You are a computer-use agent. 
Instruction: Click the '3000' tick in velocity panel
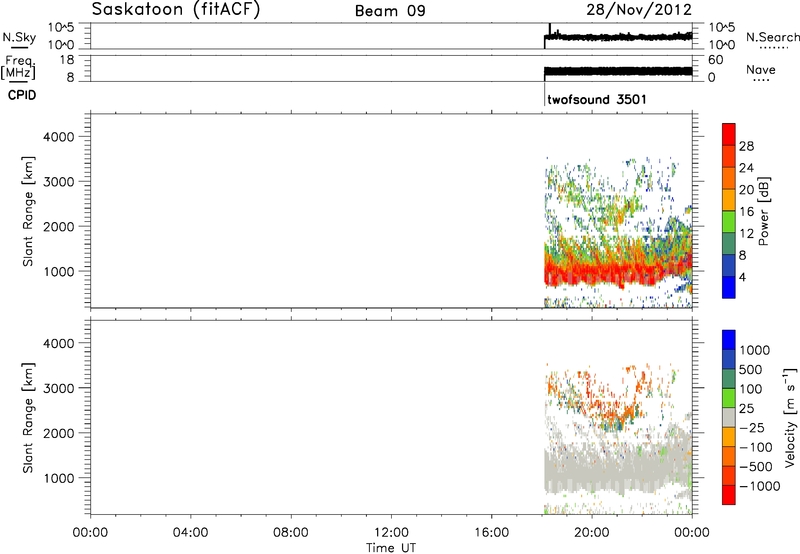click(59, 388)
